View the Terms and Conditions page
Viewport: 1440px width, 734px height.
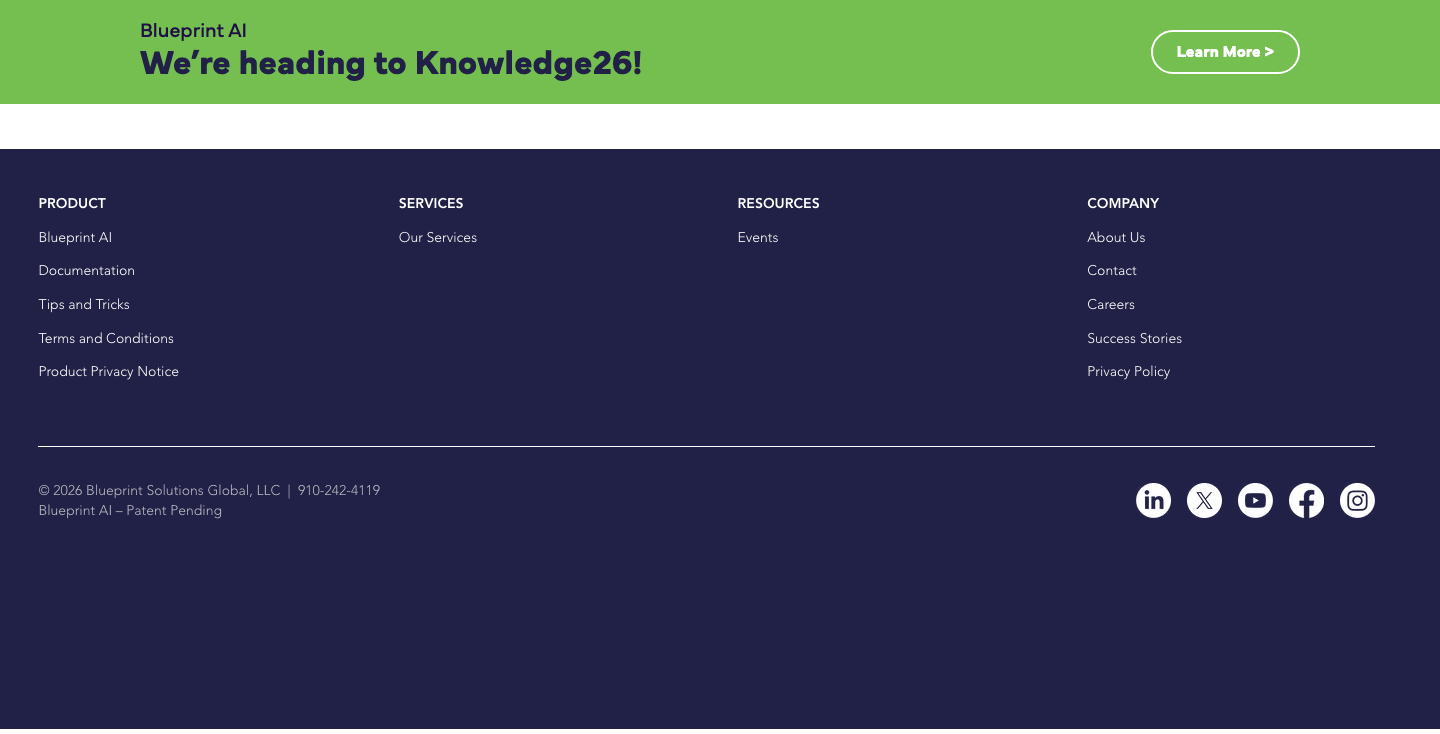click(106, 338)
